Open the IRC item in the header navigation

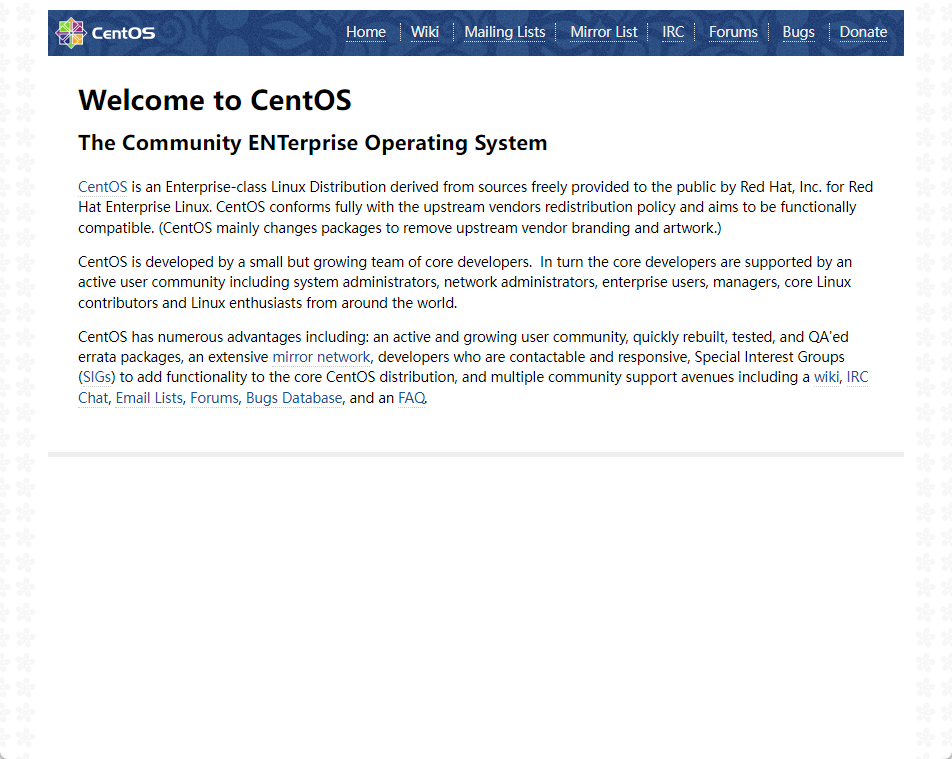tap(673, 32)
